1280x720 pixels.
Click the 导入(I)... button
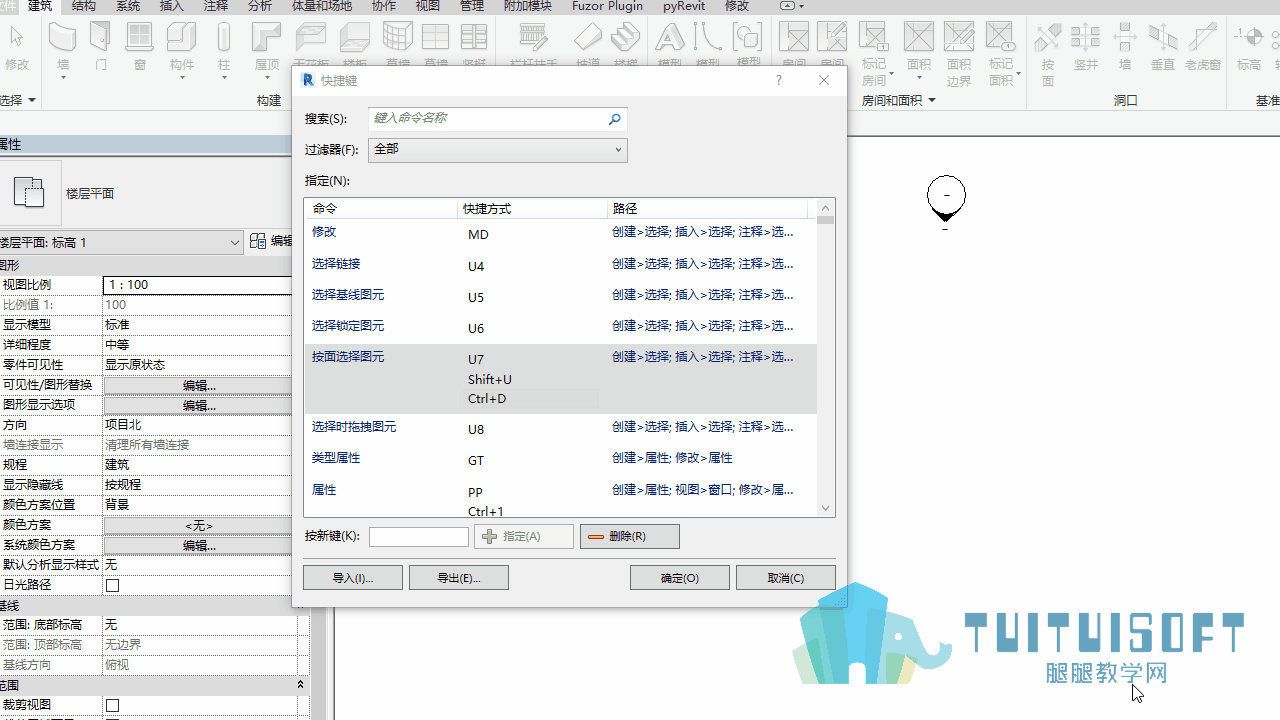353,577
